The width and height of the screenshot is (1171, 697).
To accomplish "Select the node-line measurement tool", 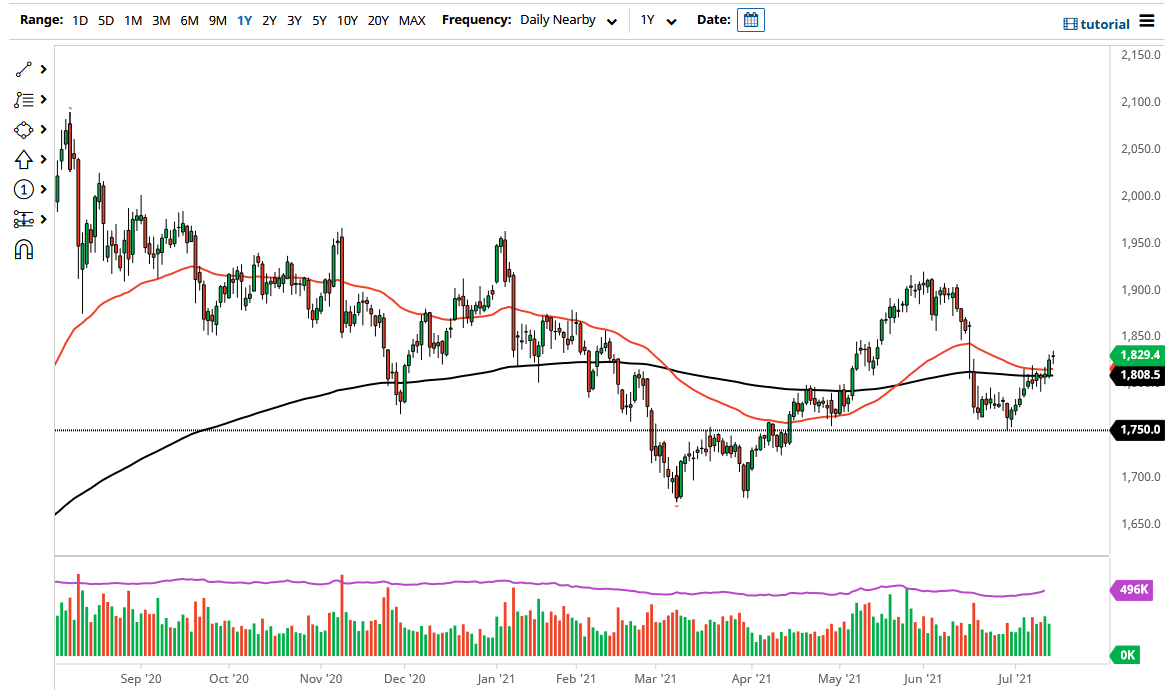I will point(24,219).
